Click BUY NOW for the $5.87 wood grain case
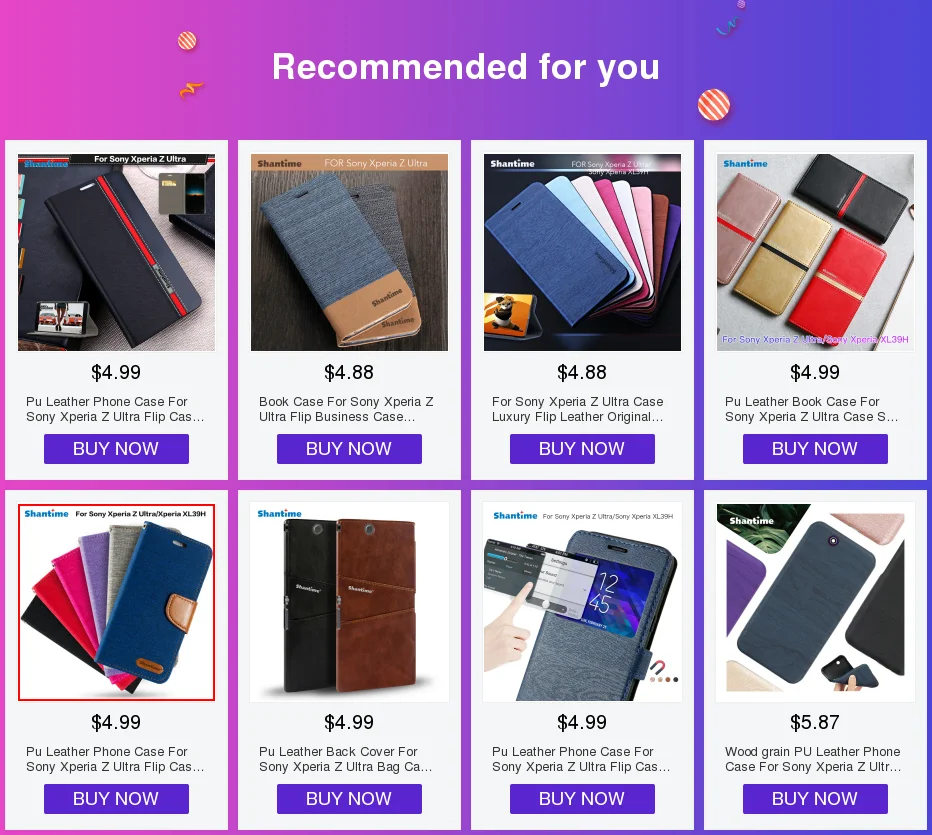 (x=816, y=799)
